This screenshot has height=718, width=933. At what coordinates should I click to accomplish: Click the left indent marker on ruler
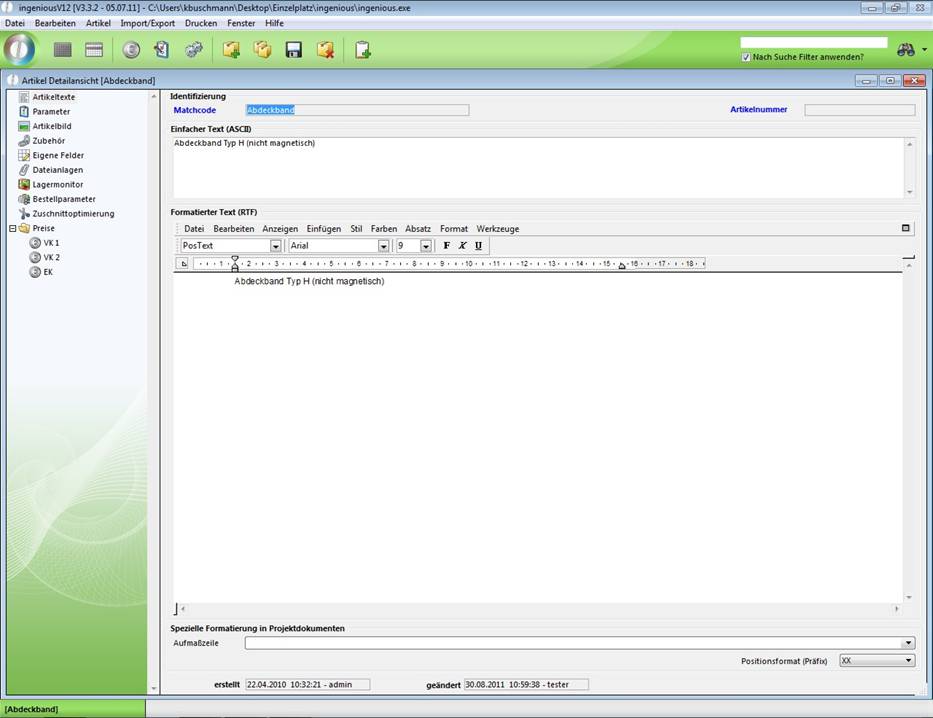235,265
